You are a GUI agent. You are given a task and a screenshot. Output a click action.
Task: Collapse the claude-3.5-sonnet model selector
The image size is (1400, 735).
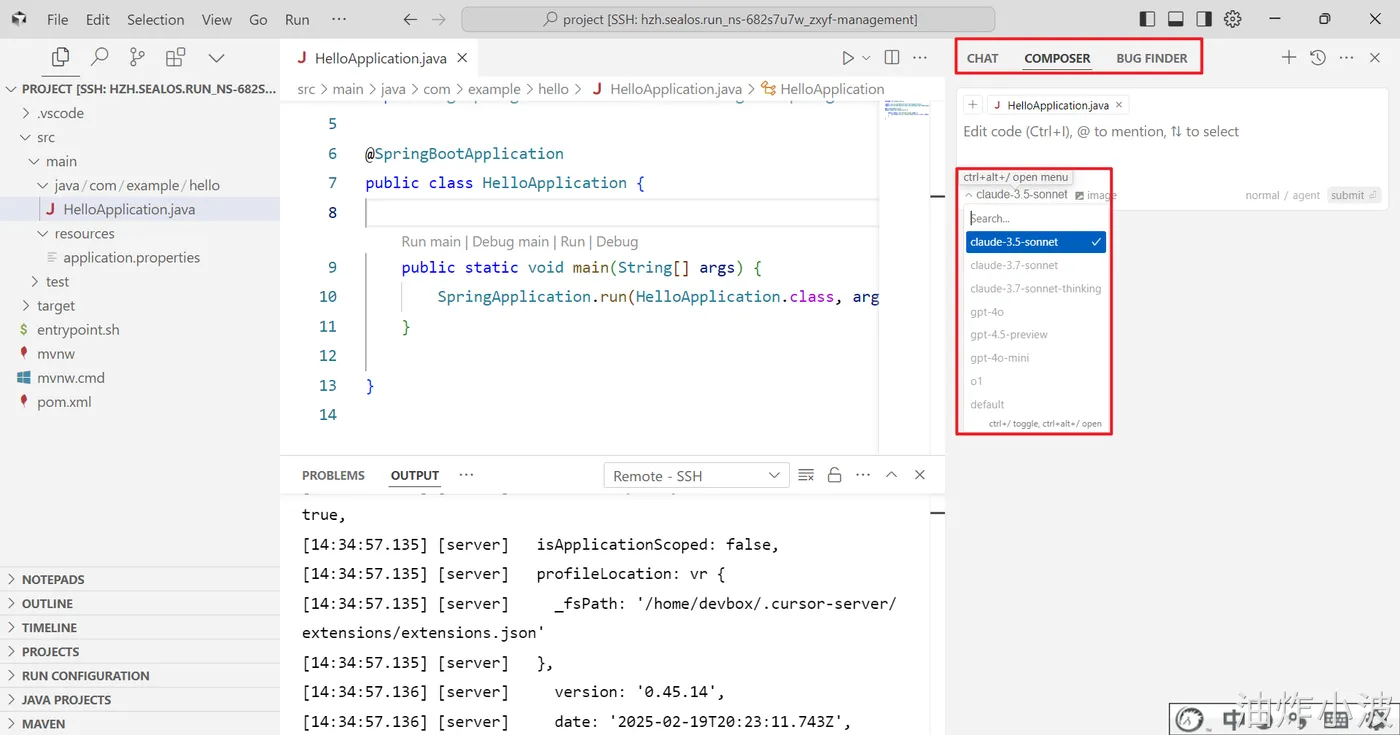point(1016,195)
